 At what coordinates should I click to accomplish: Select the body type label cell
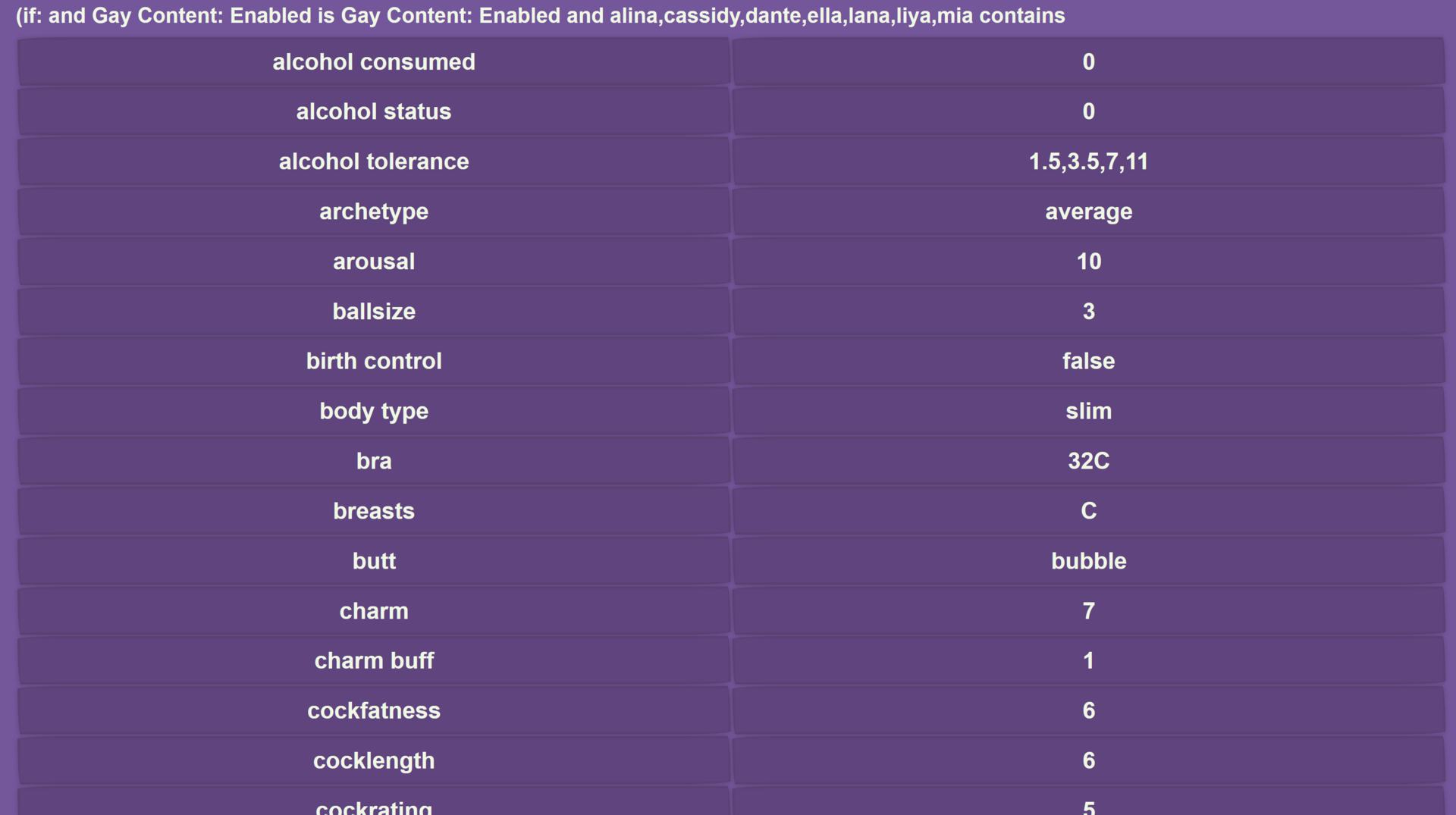(374, 411)
